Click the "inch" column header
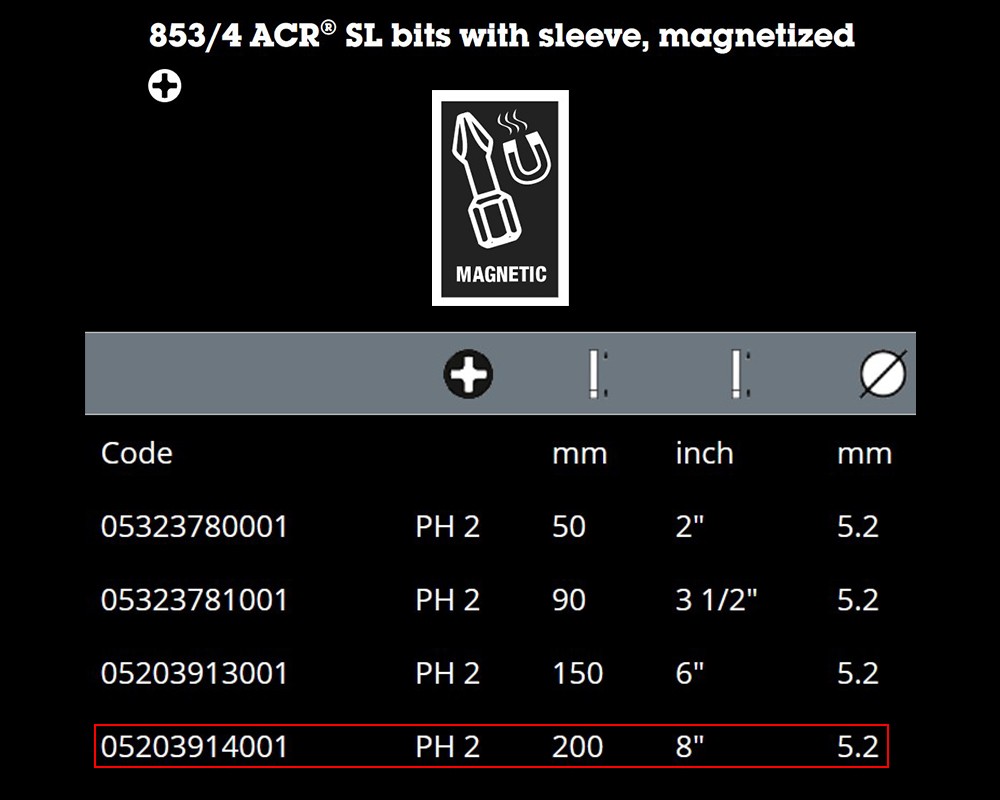Screen dimensions: 1000x800 [x=704, y=454]
